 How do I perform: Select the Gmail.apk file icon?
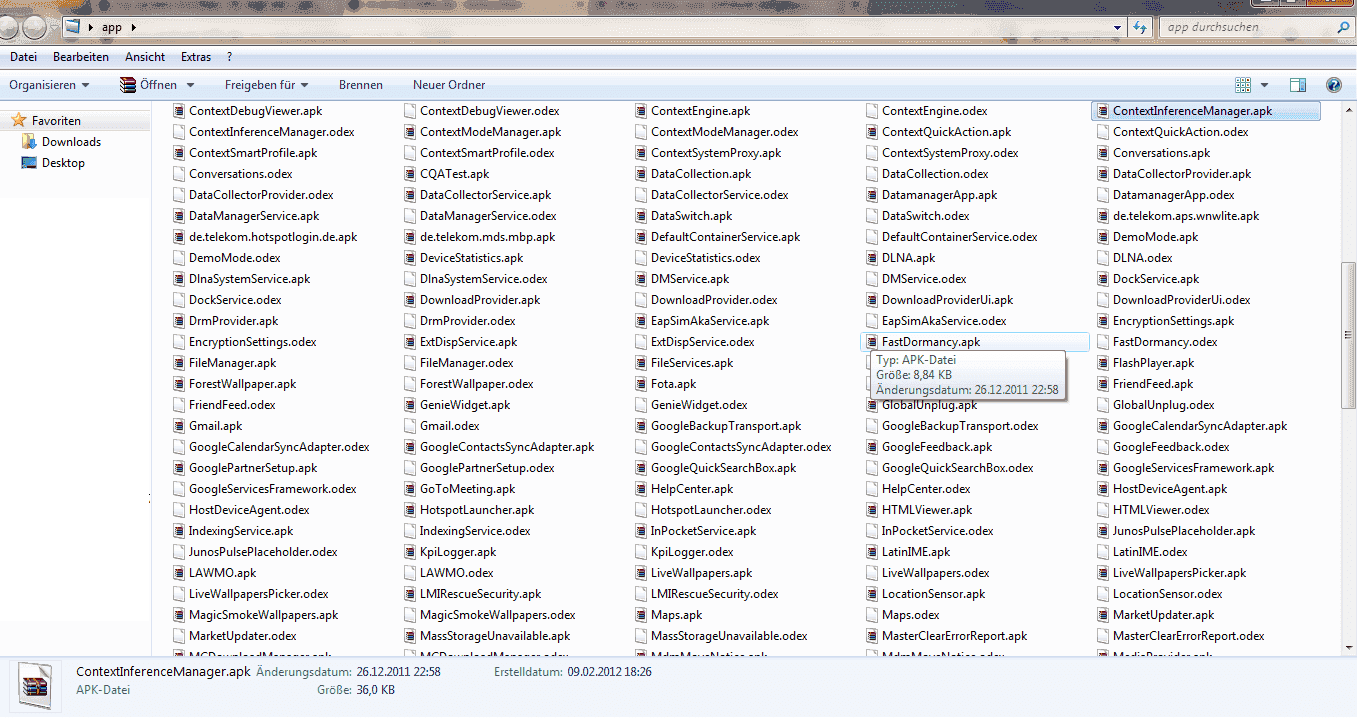coord(178,426)
